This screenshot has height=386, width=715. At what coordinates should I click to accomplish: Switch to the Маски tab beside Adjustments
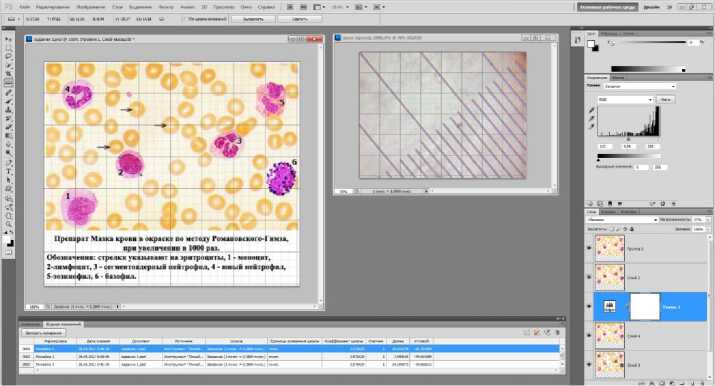[x=617, y=78]
